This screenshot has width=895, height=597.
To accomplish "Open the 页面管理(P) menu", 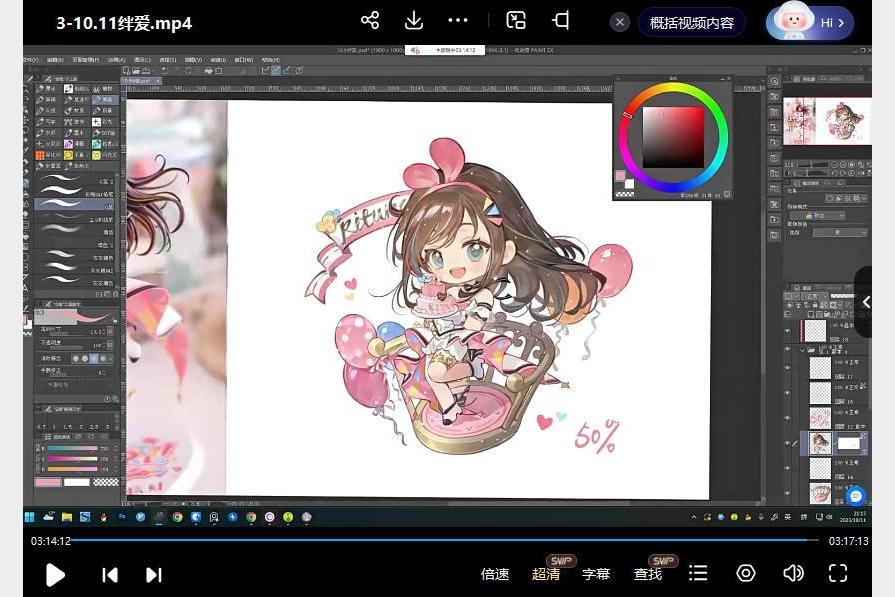I will tap(86, 59).
